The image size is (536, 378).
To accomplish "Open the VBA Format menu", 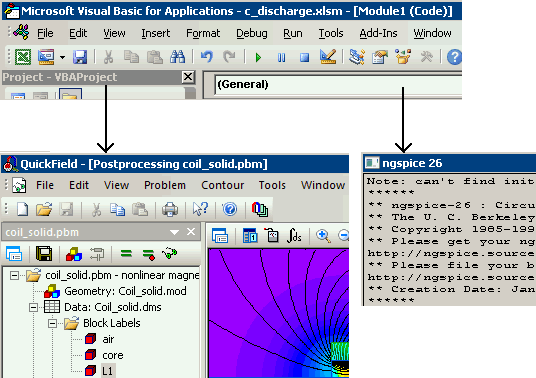I will point(203,33).
